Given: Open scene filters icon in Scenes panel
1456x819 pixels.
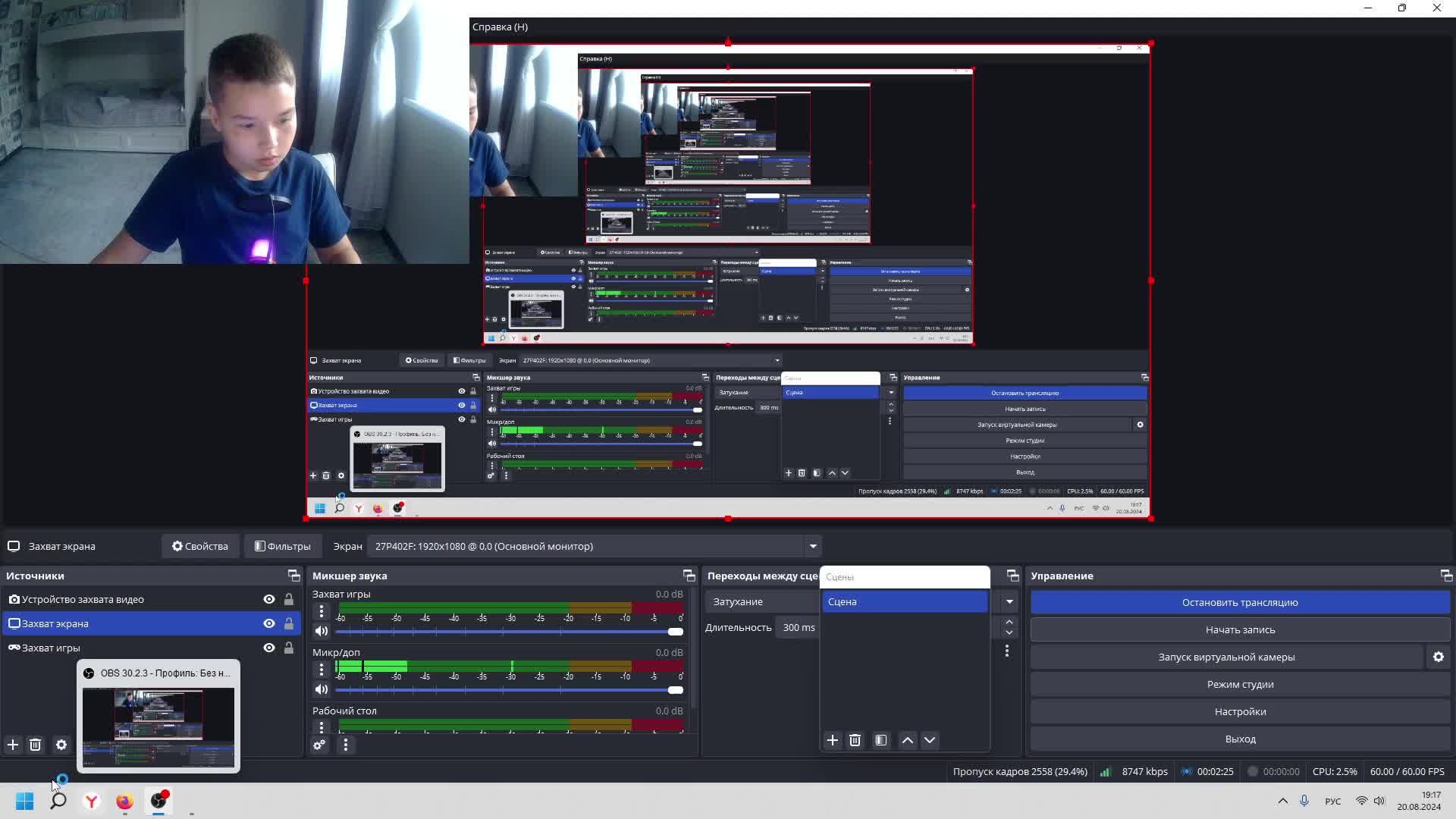Looking at the screenshot, I should pos(880,740).
